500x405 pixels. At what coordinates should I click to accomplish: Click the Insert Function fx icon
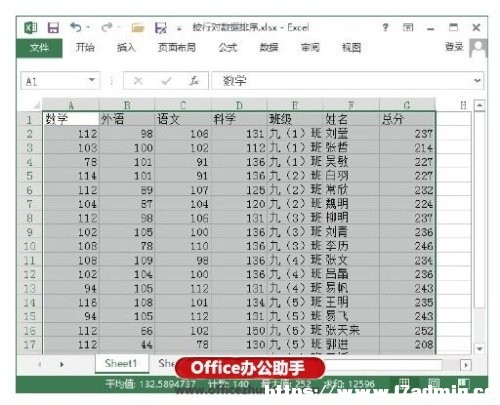[x=194, y=81]
